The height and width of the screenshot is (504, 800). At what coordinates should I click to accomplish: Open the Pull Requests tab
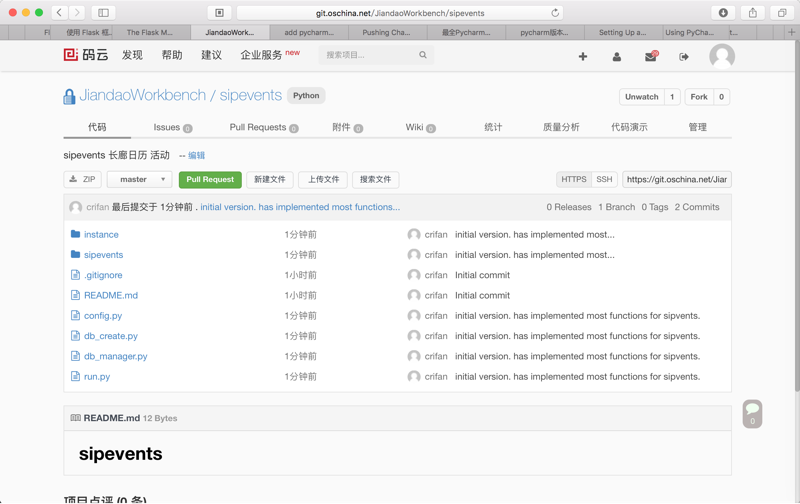tap(264, 128)
